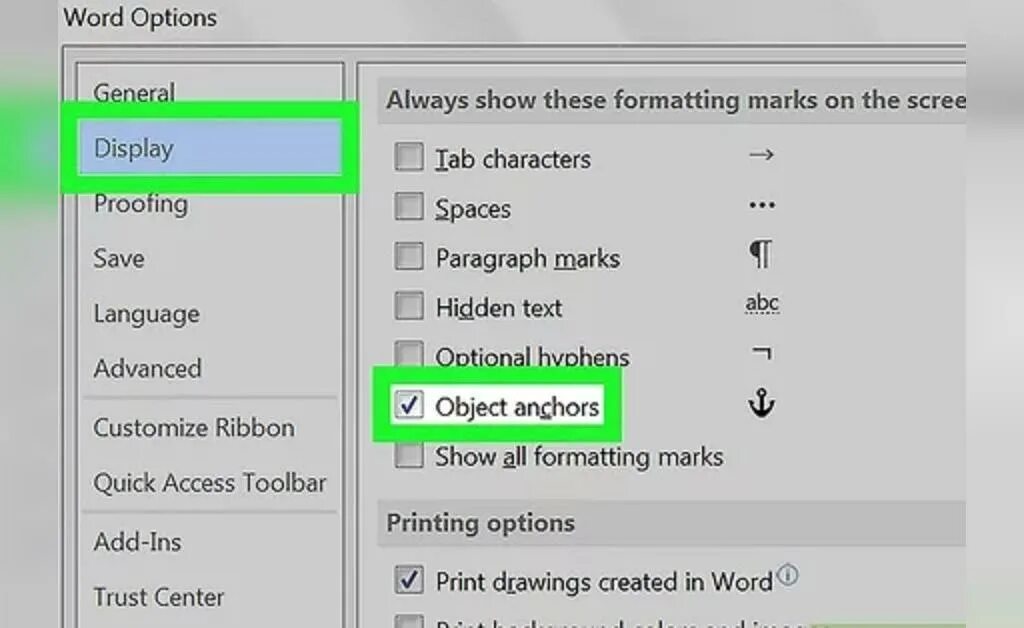Click the Printing options section header
The image size is (1024, 628).
[x=481, y=524]
